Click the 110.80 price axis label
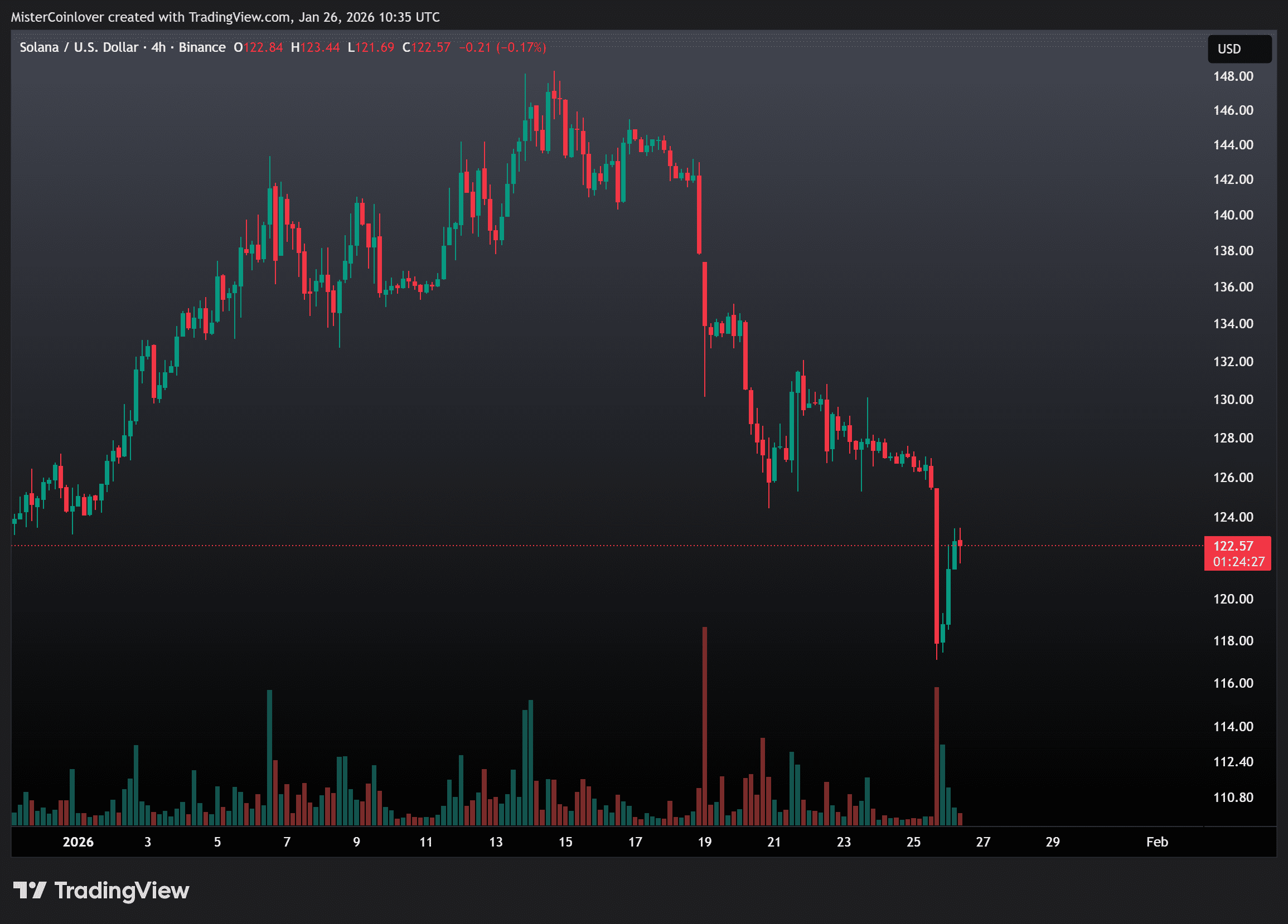 click(x=1233, y=797)
